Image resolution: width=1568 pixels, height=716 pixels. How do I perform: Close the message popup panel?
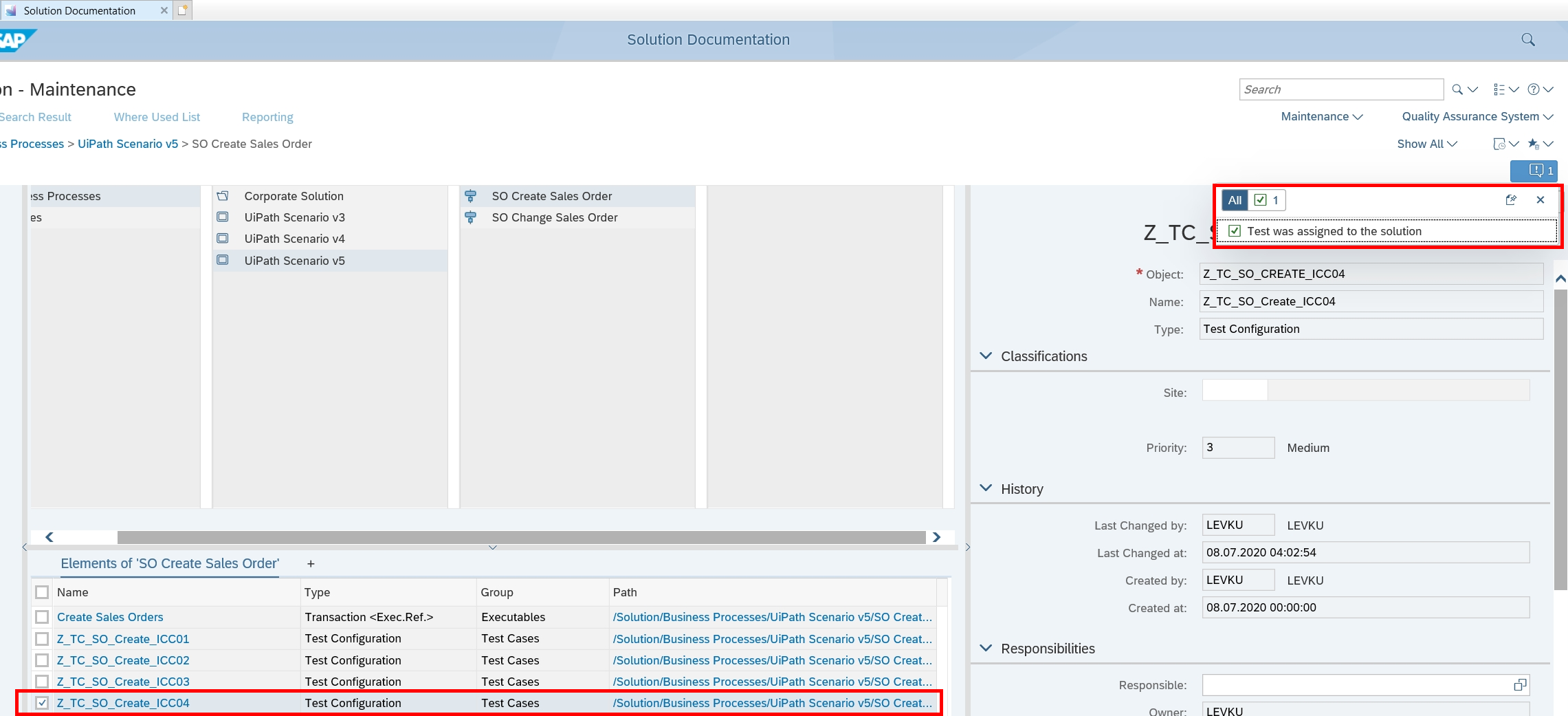tap(1541, 200)
